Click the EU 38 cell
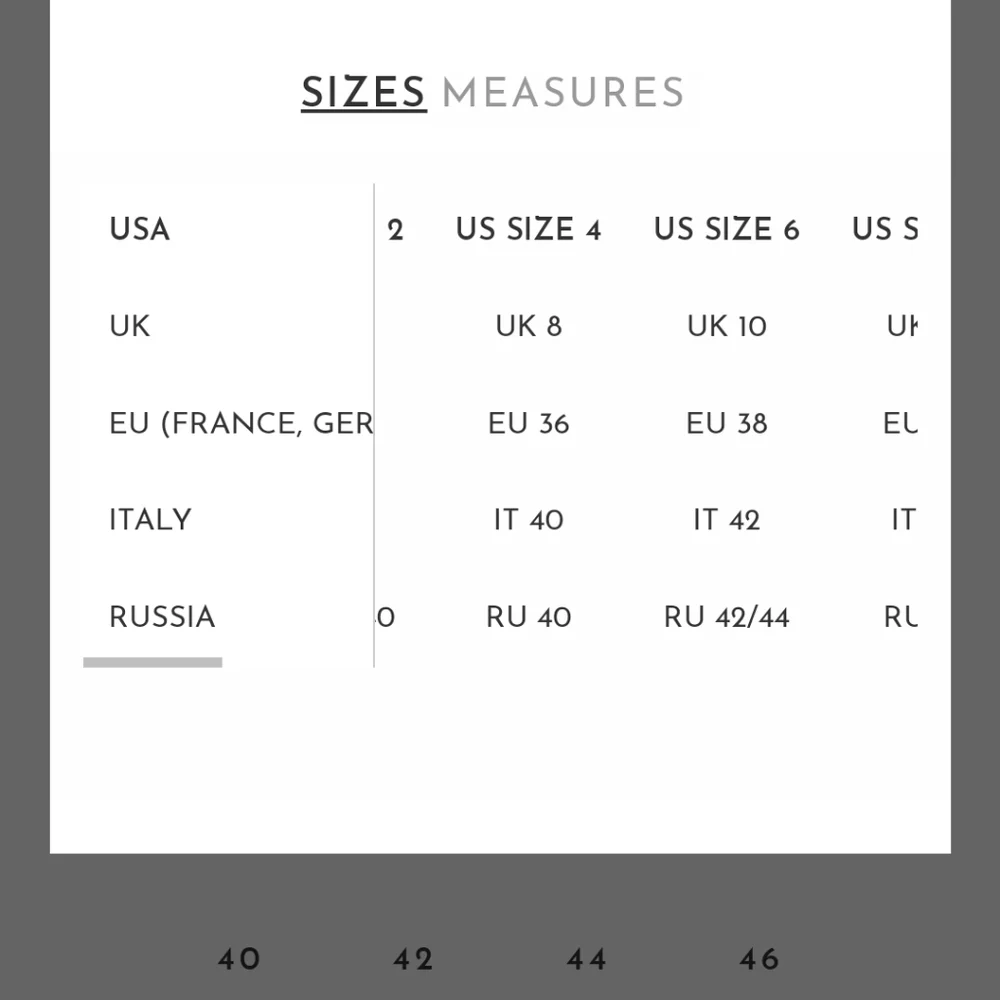Viewport: 1000px width, 1000px height. coord(726,423)
